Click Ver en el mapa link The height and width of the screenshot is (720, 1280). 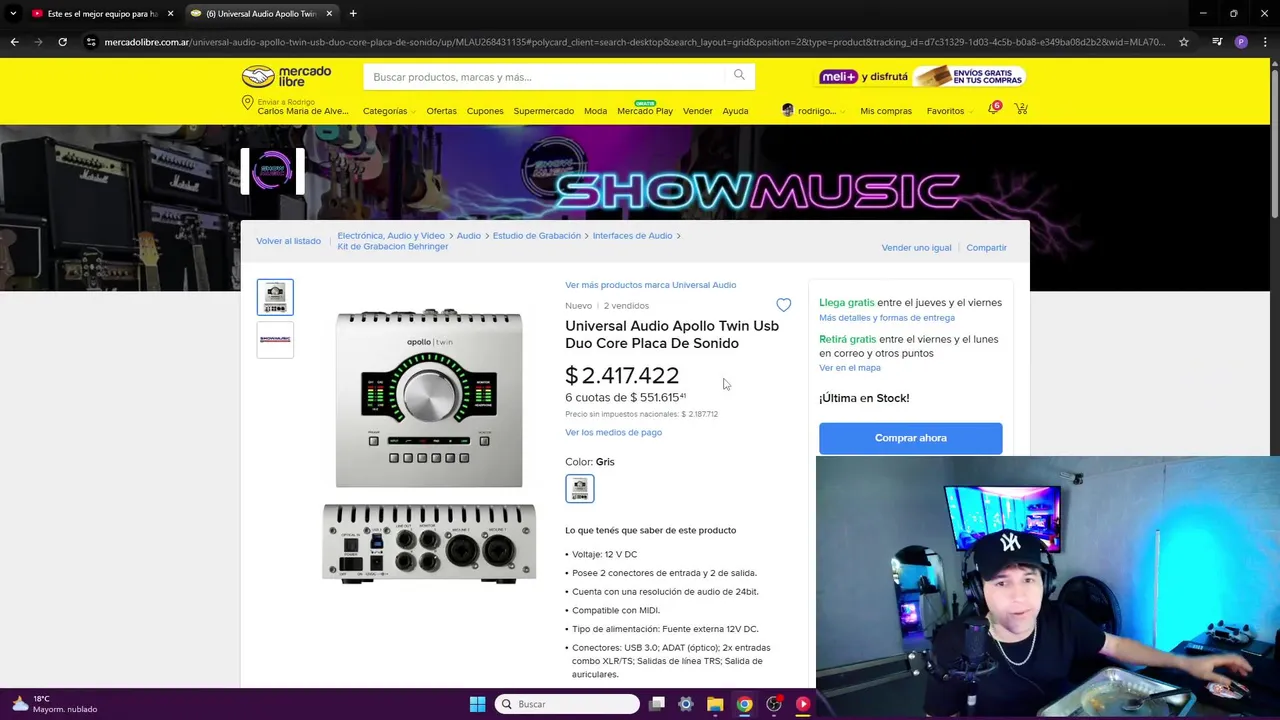coord(849,368)
